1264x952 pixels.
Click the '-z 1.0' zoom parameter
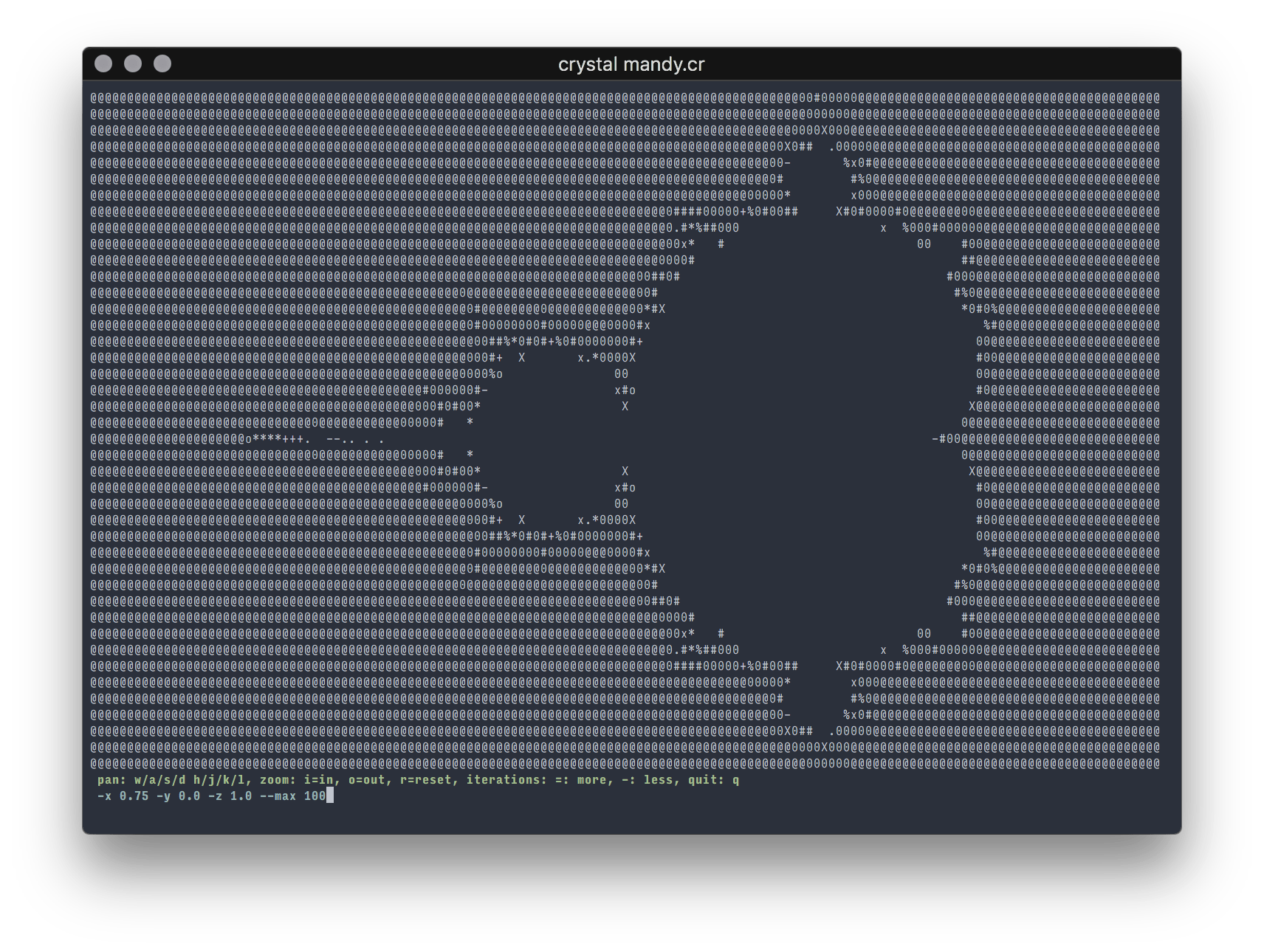point(230,796)
